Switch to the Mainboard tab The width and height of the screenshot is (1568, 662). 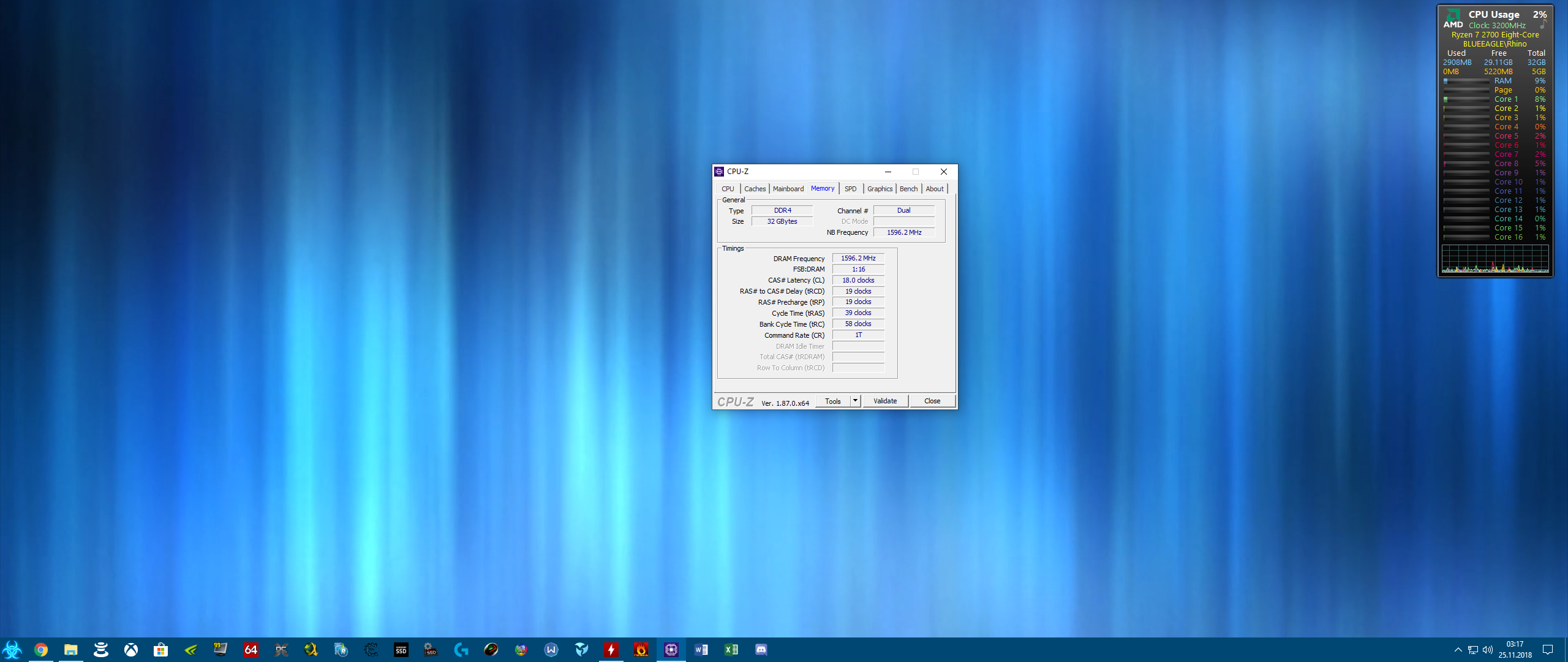(x=788, y=189)
